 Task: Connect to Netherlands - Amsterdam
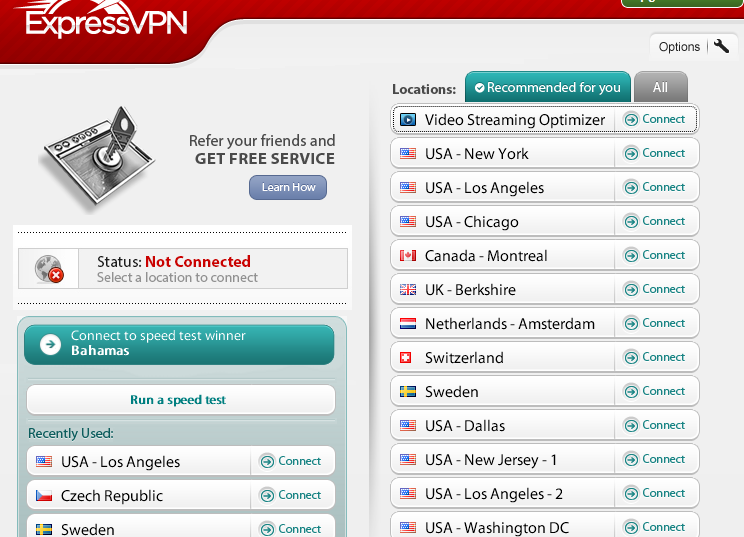[x=655, y=323]
